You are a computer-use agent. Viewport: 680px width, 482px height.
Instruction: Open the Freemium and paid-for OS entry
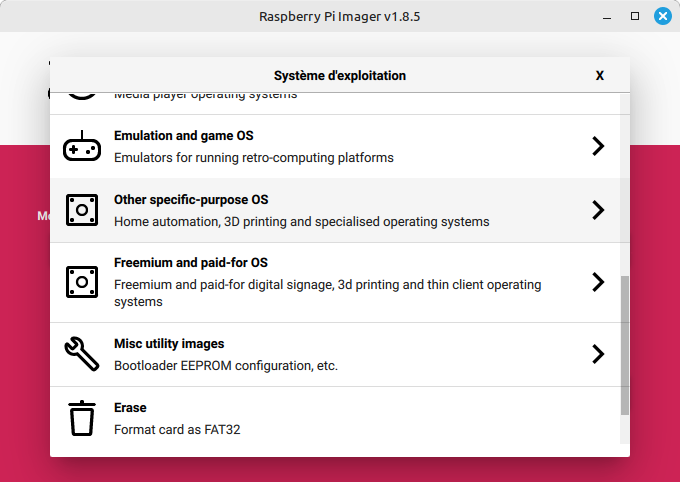click(x=335, y=282)
